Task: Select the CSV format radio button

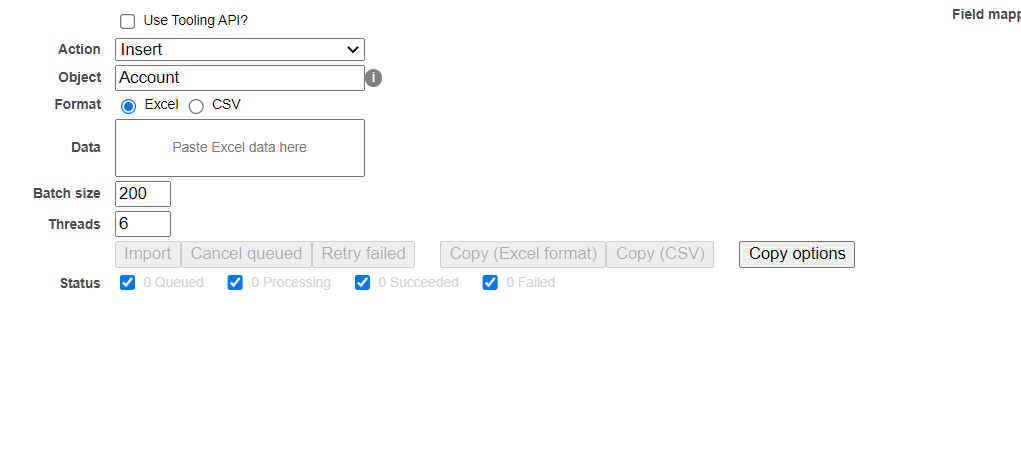Action: point(196,106)
